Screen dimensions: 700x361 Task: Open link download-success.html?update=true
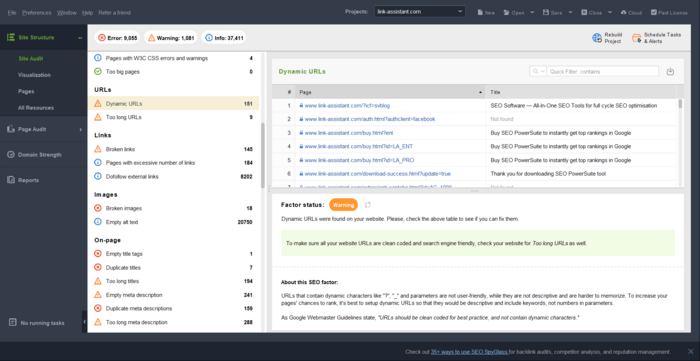pos(378,174)
